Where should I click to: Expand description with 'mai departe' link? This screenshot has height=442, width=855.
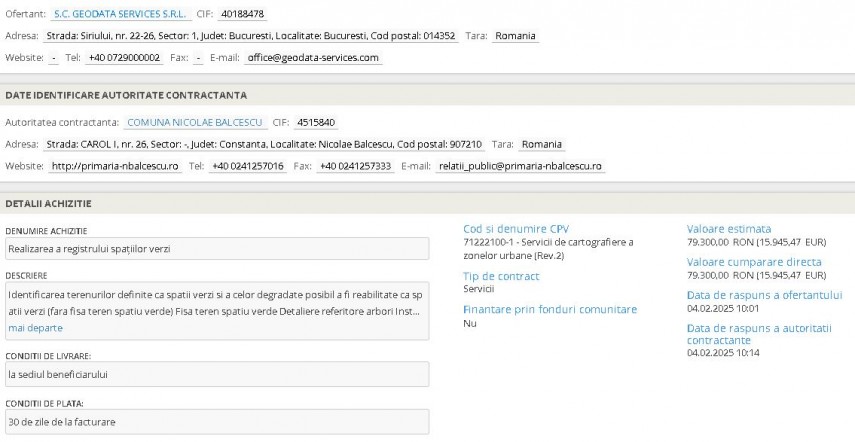click(x=35, y=328)
